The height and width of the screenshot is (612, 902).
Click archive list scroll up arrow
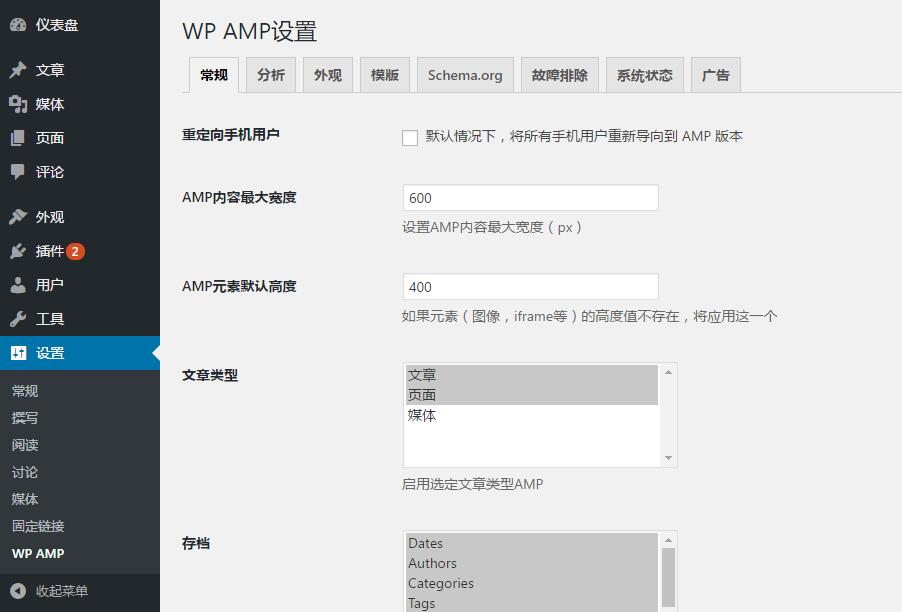pos(668,540)
